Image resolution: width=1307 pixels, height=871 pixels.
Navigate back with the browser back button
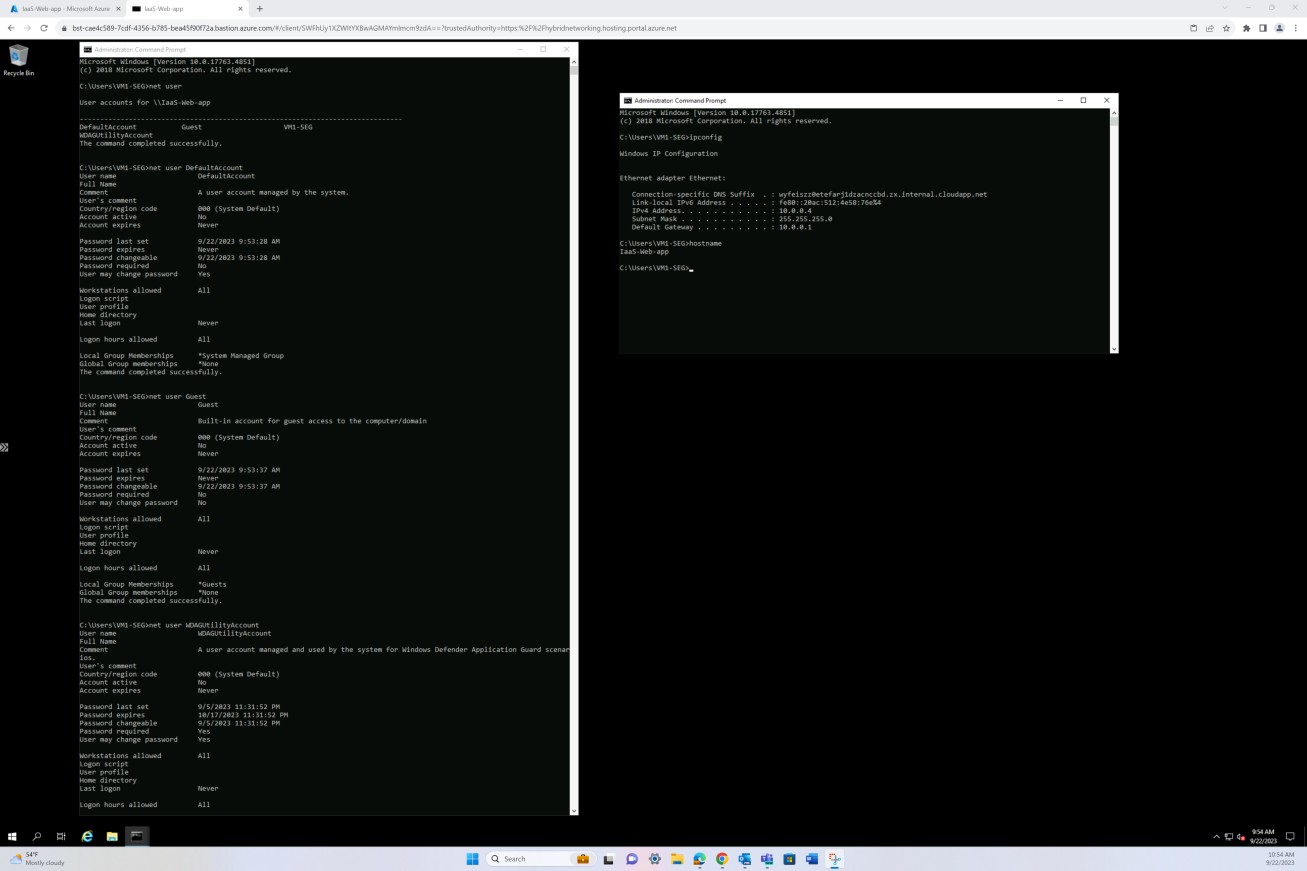(x=10, y=28)
